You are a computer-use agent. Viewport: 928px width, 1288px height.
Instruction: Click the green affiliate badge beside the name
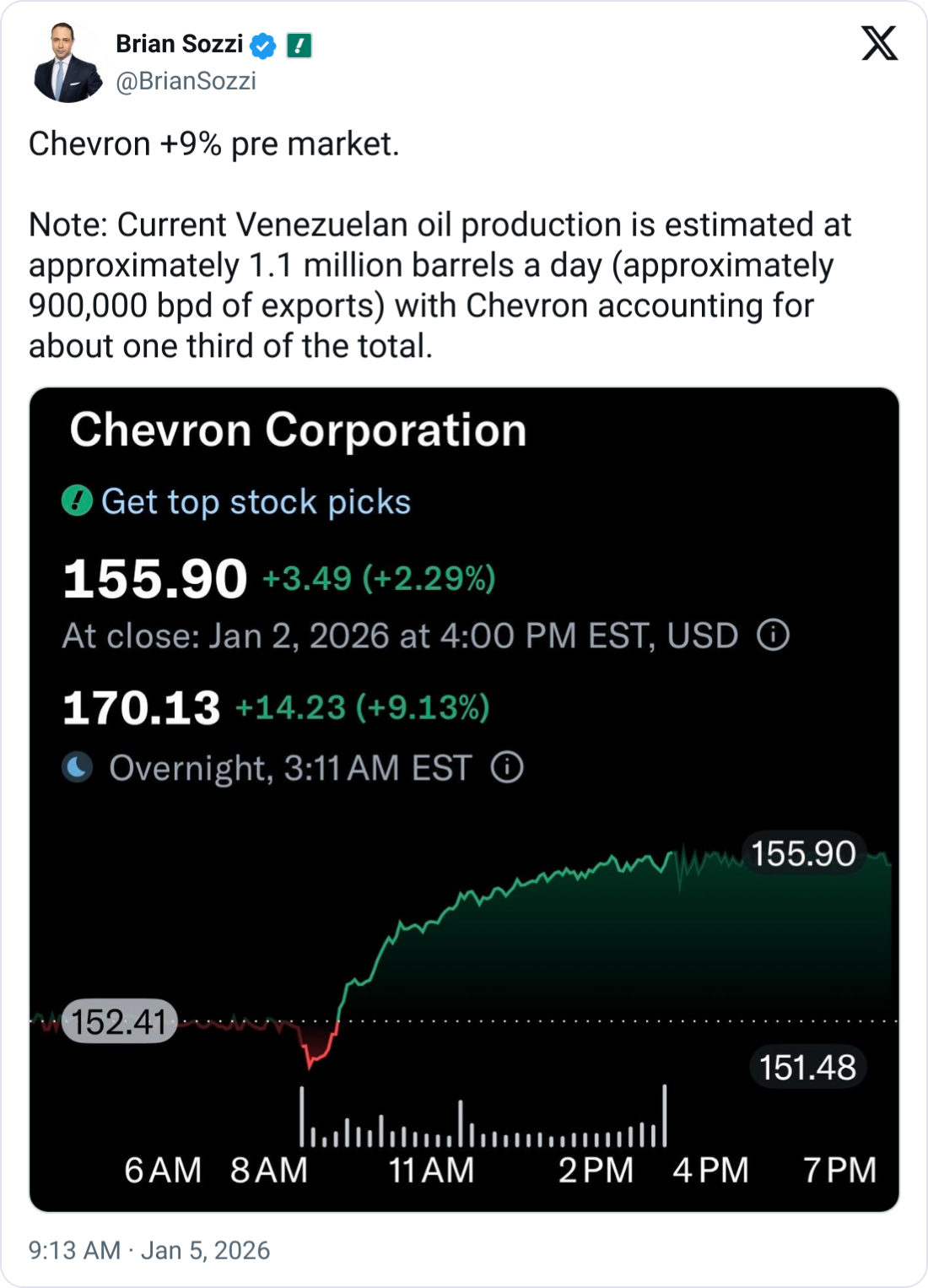(x=299, y=45)
